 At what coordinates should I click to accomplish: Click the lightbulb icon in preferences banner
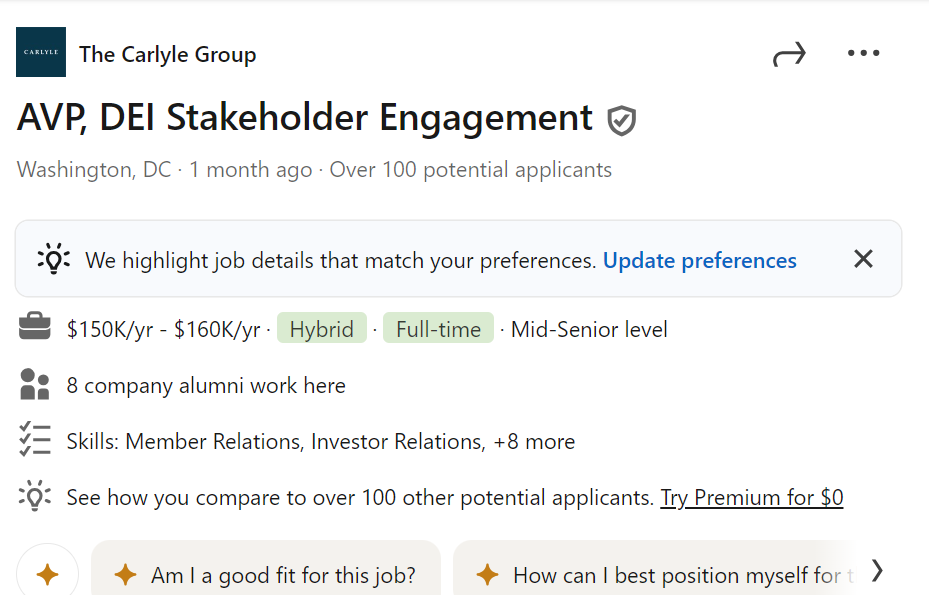pos(54,260)
